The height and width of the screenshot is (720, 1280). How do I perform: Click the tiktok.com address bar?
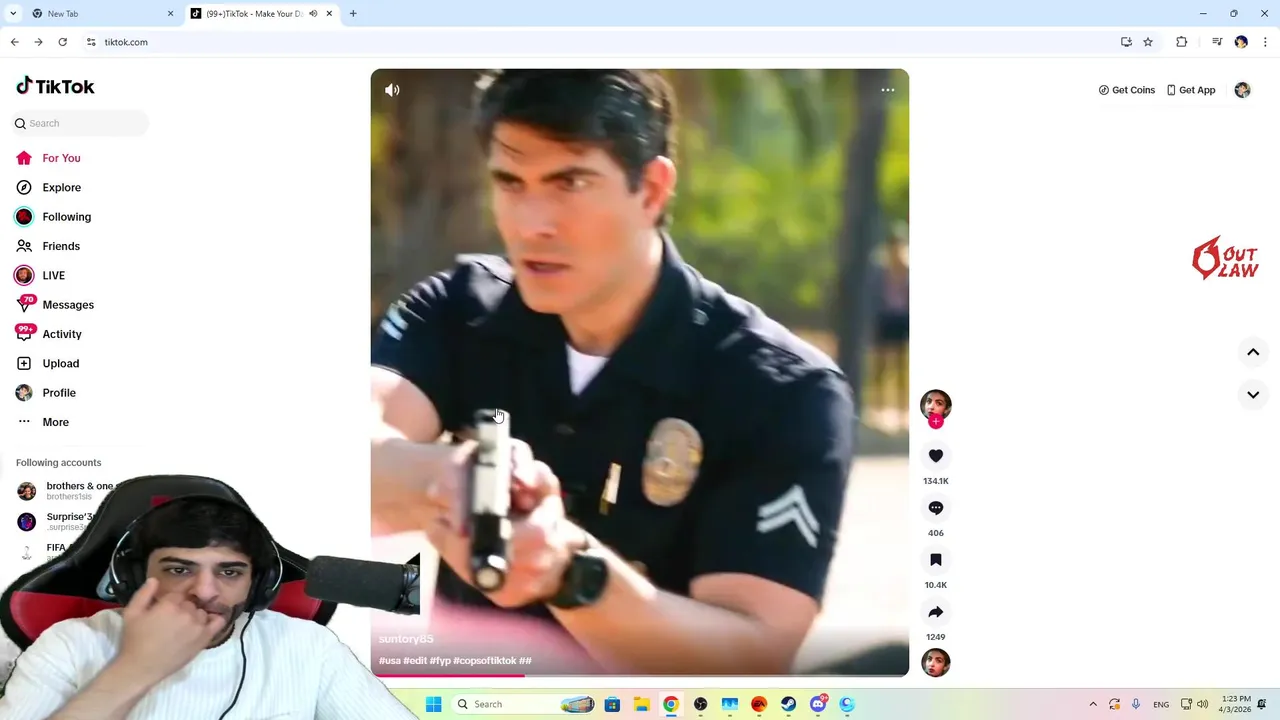coord(600,42)
